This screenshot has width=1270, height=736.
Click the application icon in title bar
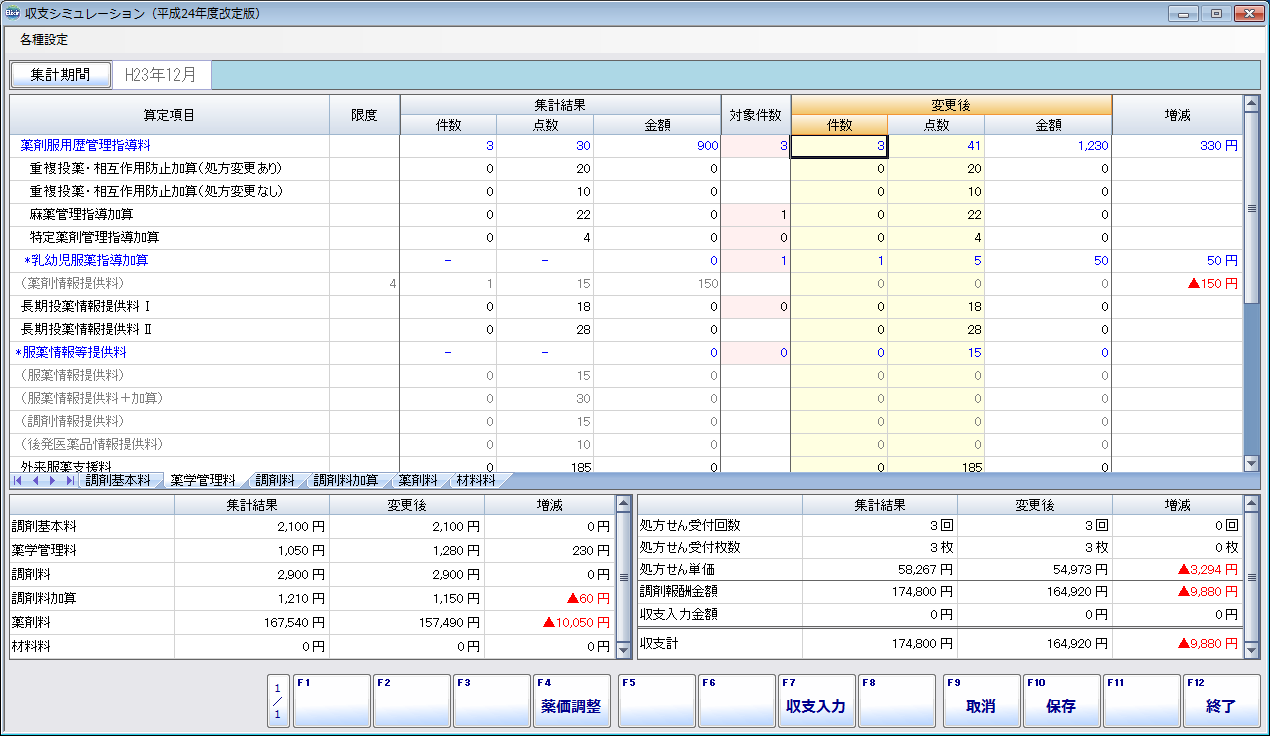[x=12, y=14]
